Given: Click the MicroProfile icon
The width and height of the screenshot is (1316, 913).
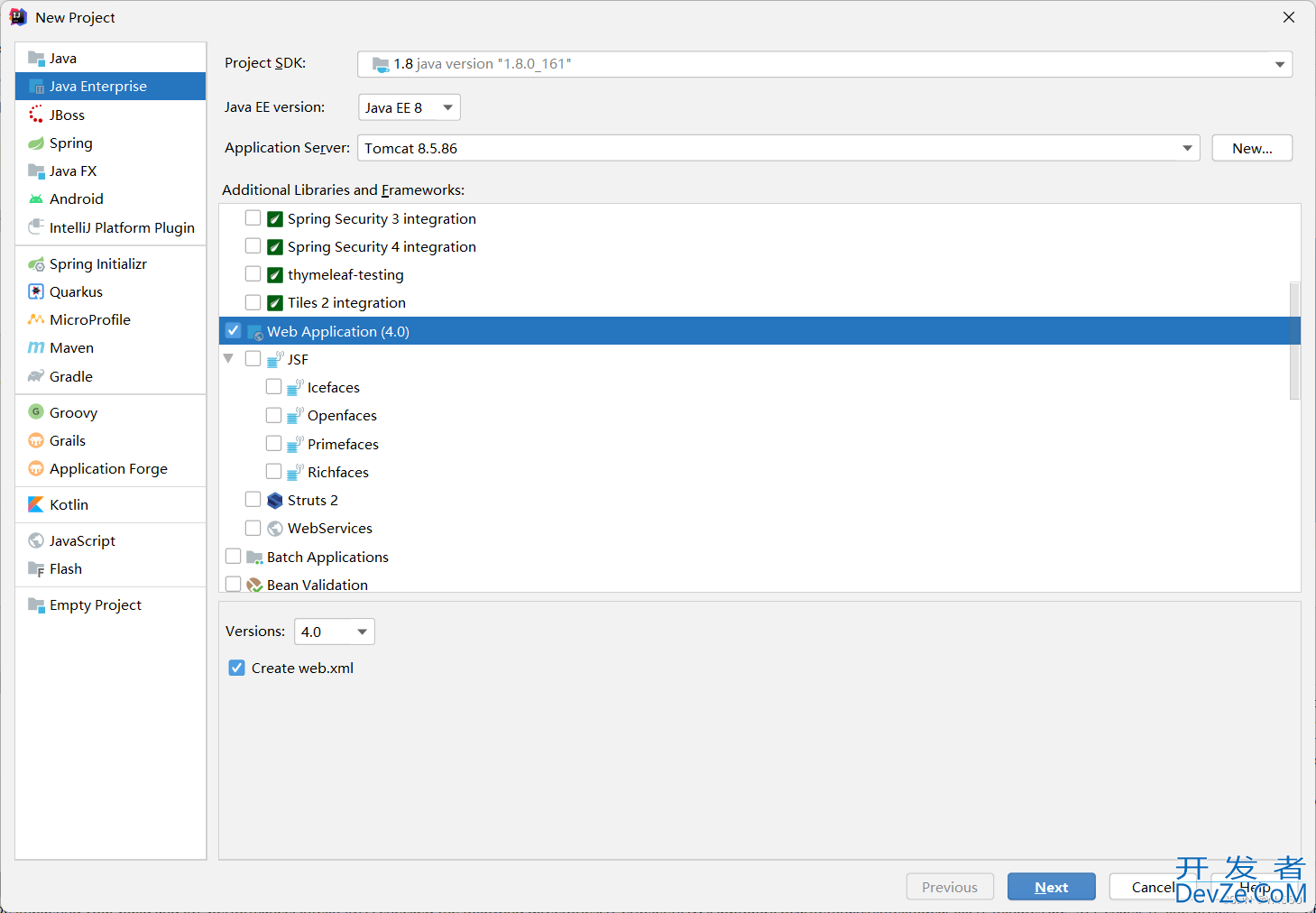Looking at the screenshot, I should click(x=36, y=320).
